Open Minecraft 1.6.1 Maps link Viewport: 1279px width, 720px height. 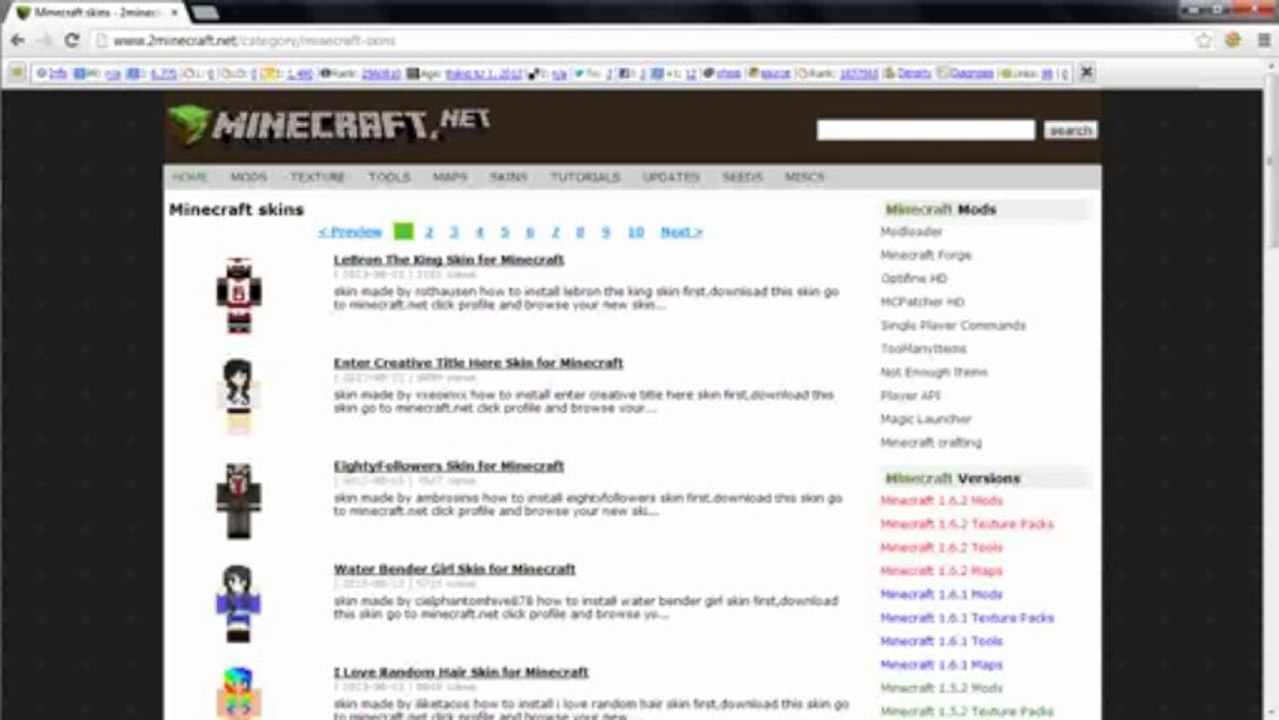(x=941, y=665)
